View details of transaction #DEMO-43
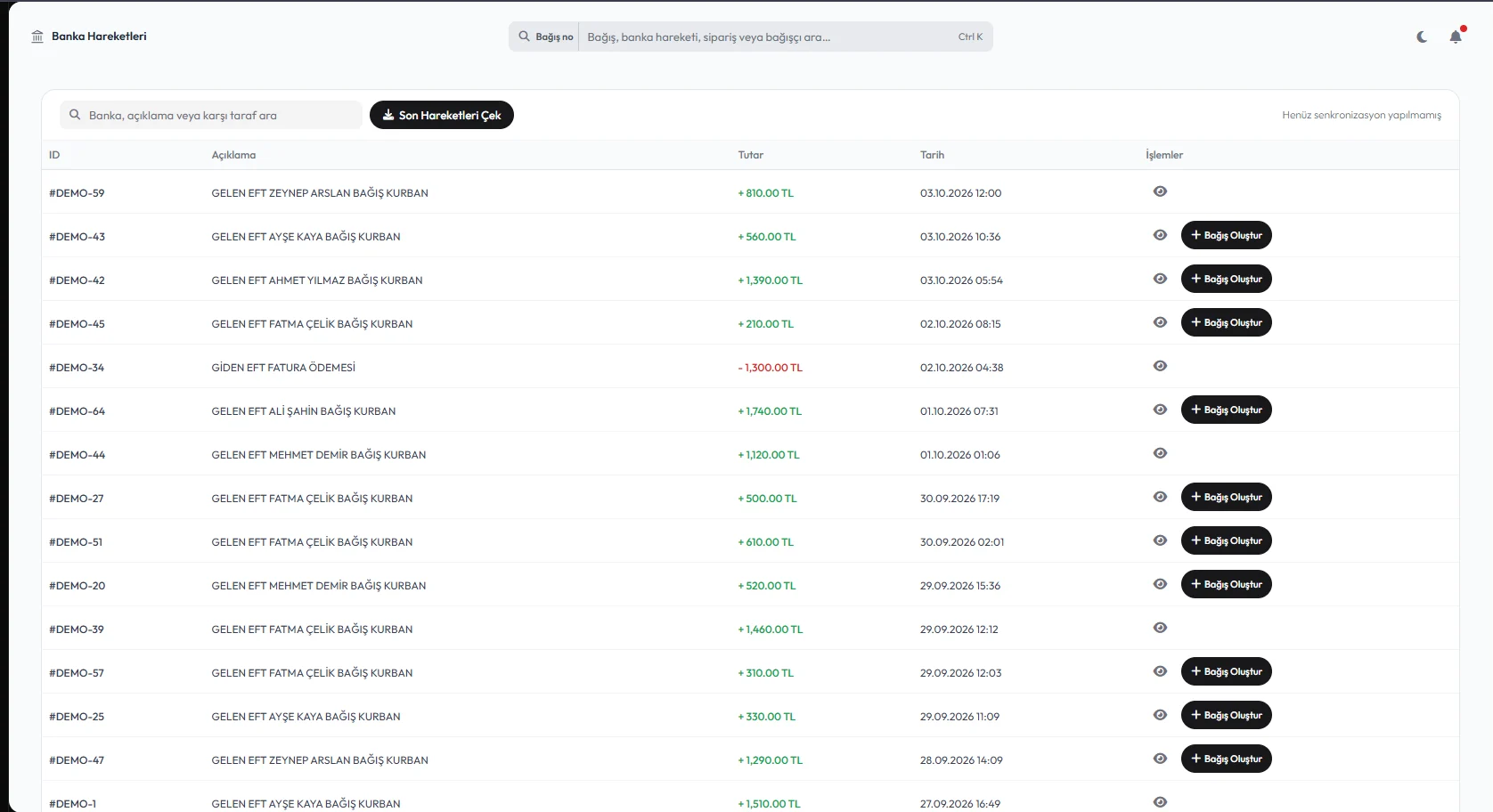The image size is (1493, 812). (1160, 235)
